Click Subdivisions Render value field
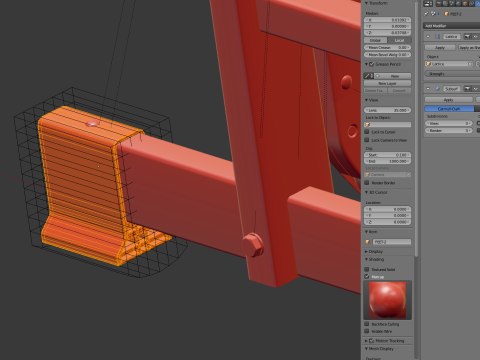This screenshot has height=360, width=480. pos(449,130)
